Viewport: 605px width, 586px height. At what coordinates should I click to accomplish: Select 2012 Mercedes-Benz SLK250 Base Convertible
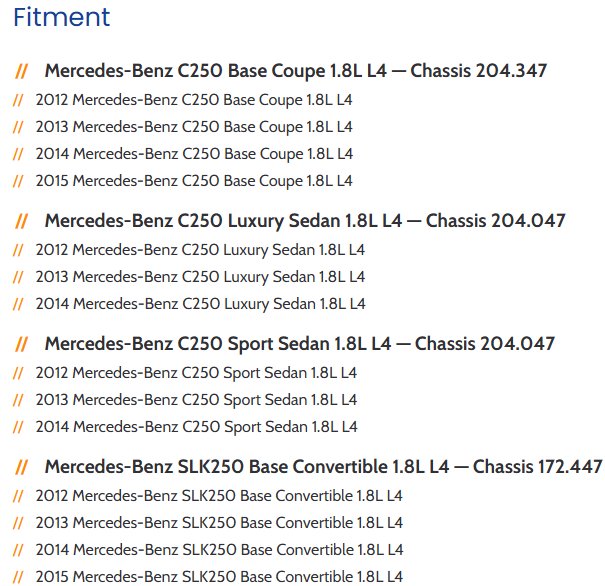[219, 495]
